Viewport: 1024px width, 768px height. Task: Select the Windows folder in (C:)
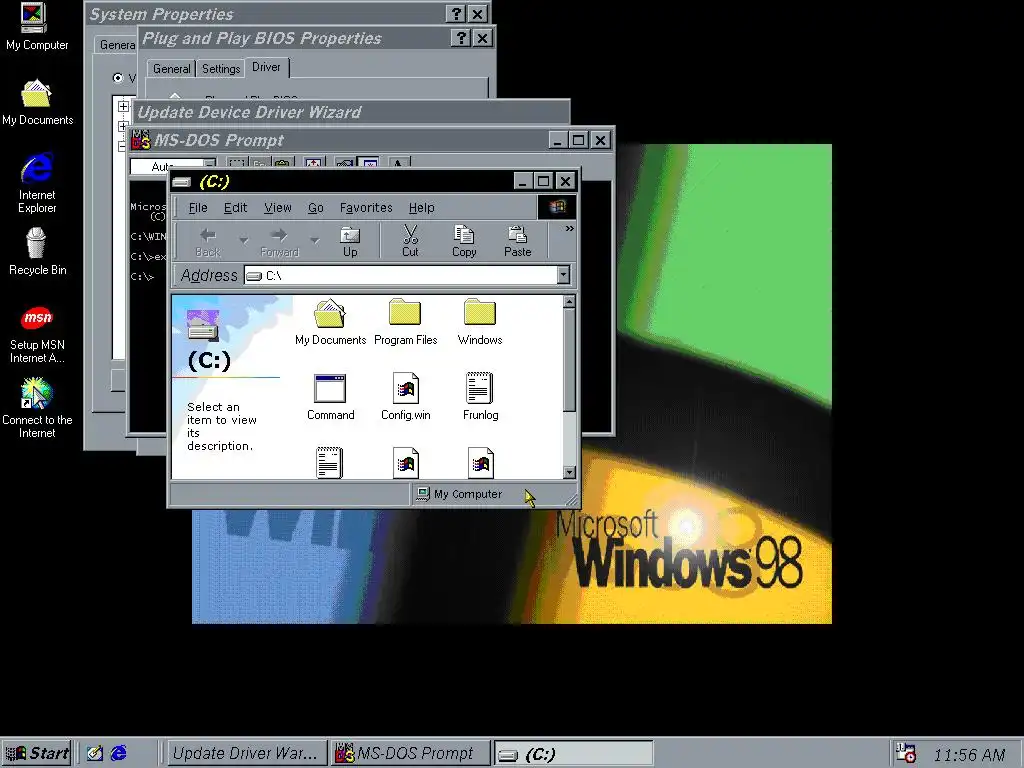point(480,323)
